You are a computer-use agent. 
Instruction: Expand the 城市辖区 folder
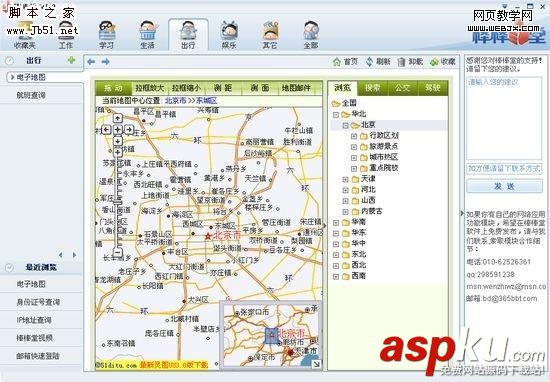354,158
